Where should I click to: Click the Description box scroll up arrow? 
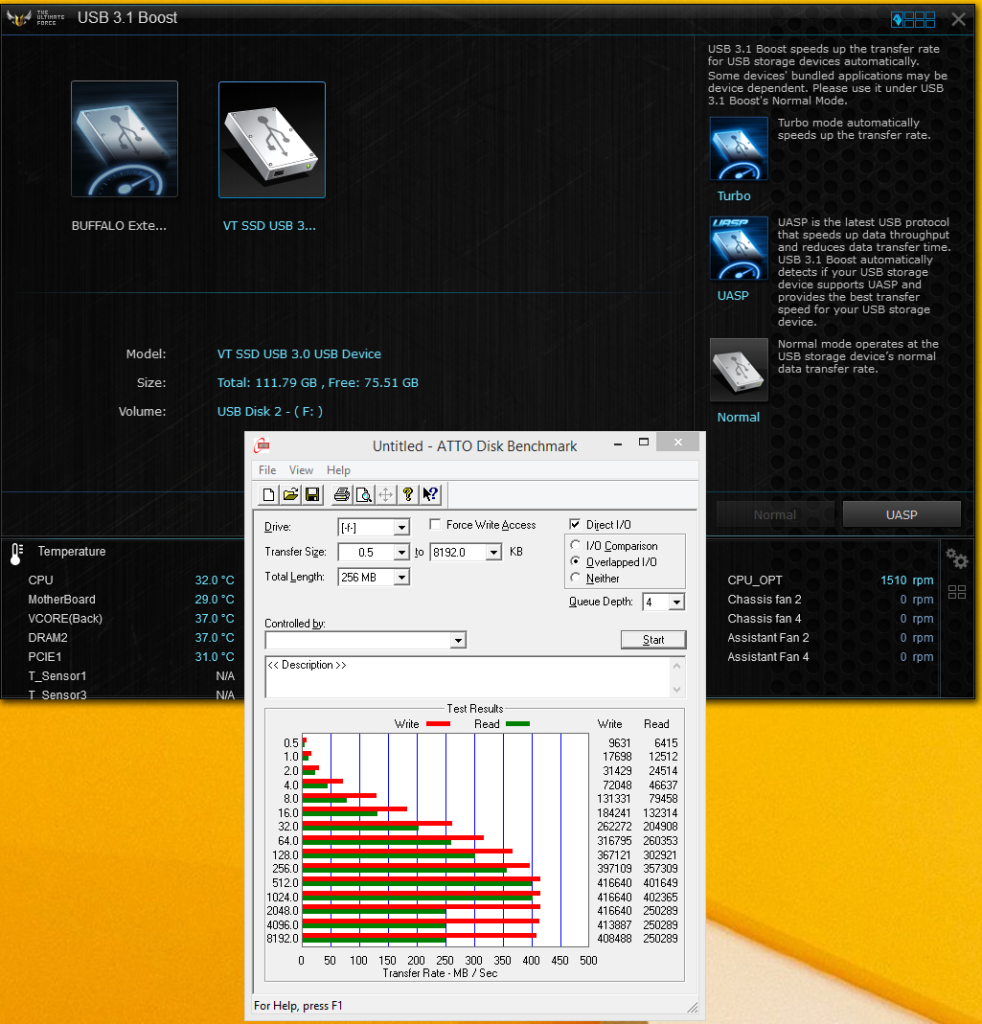[x=677, y=665]
